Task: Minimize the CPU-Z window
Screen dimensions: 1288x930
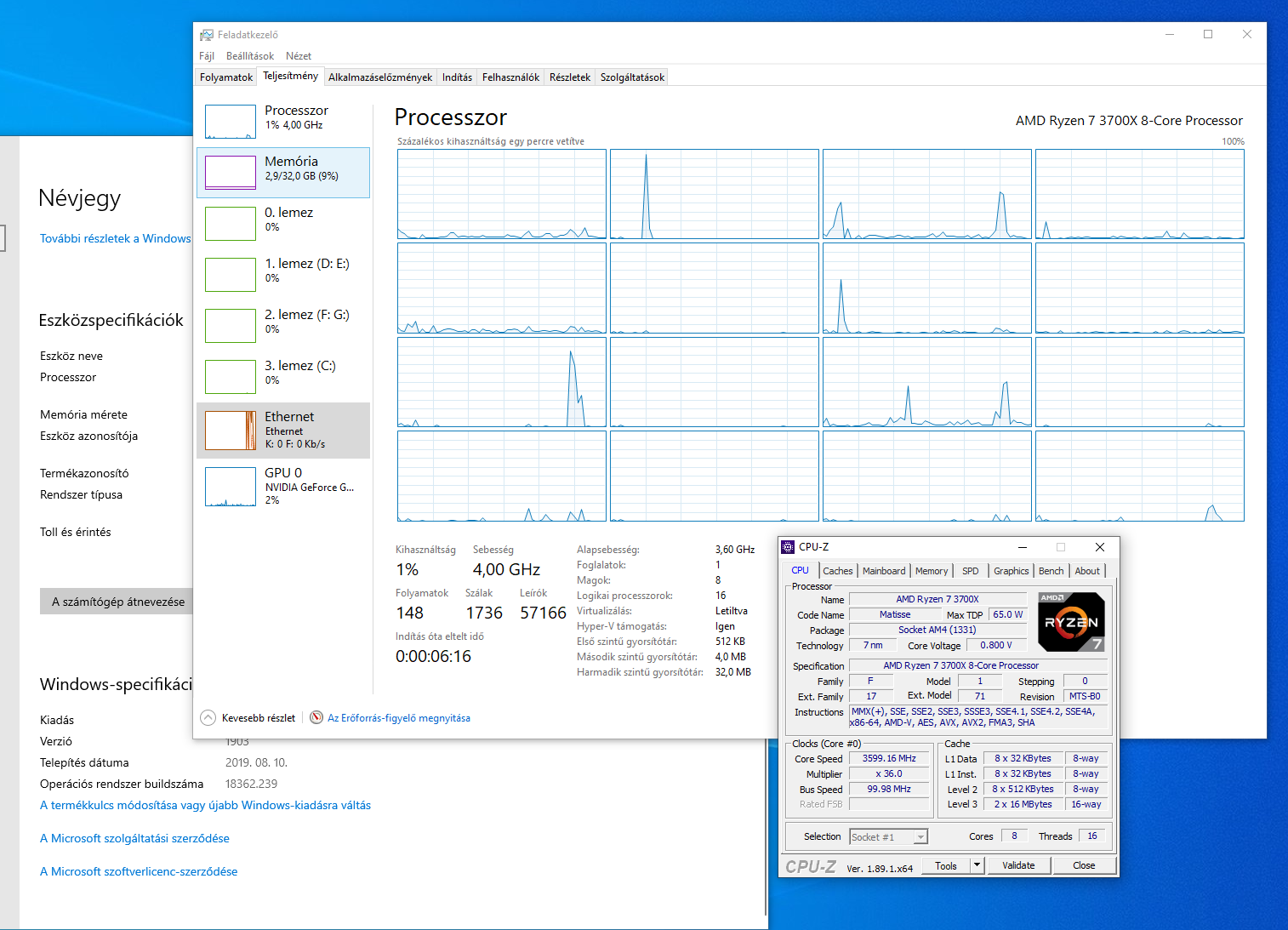Action: [1023, 547]
